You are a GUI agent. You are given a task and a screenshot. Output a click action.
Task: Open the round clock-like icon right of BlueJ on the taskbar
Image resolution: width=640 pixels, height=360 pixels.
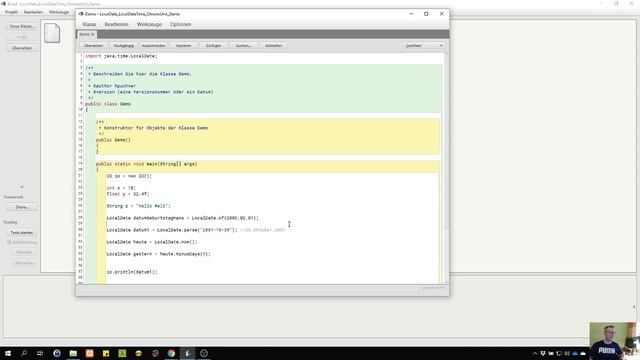[x=204, y=353]
